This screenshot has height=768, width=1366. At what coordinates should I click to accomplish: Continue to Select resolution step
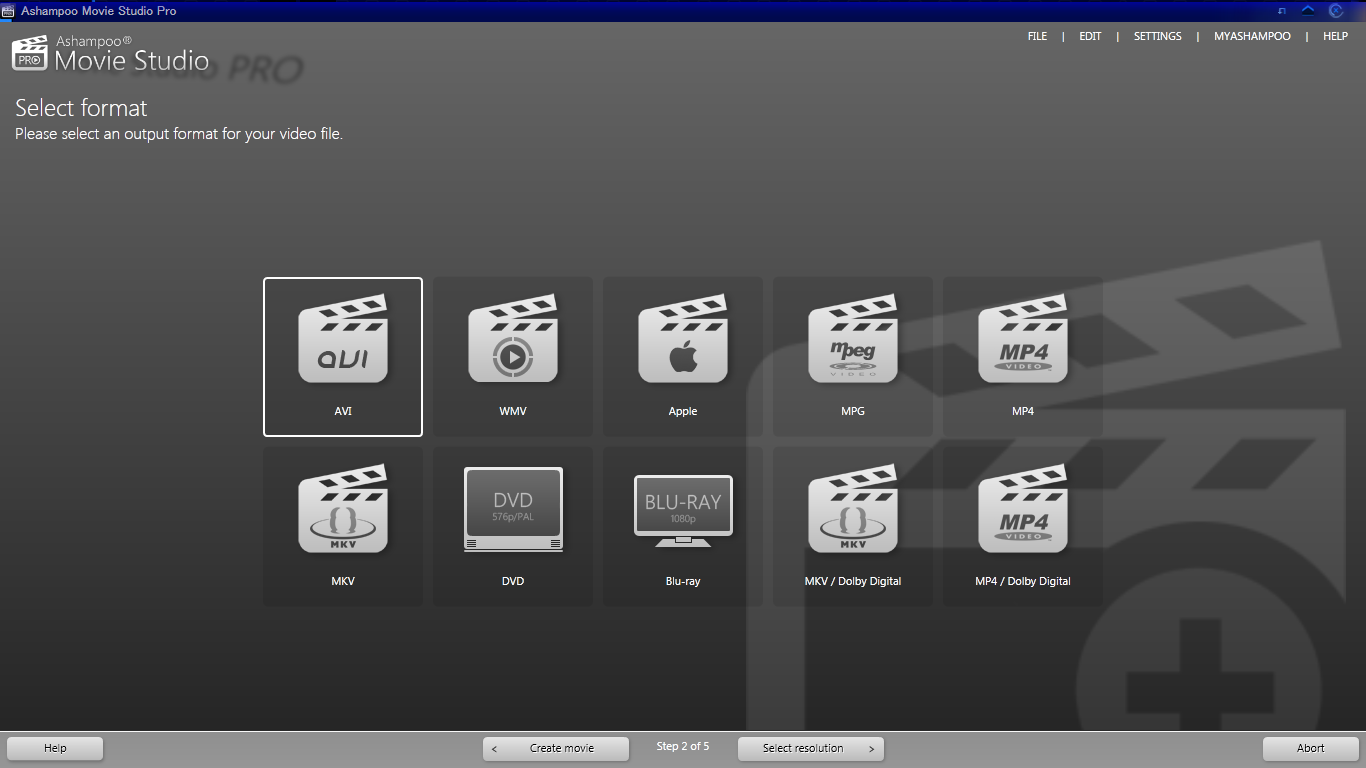pos(811,748)
